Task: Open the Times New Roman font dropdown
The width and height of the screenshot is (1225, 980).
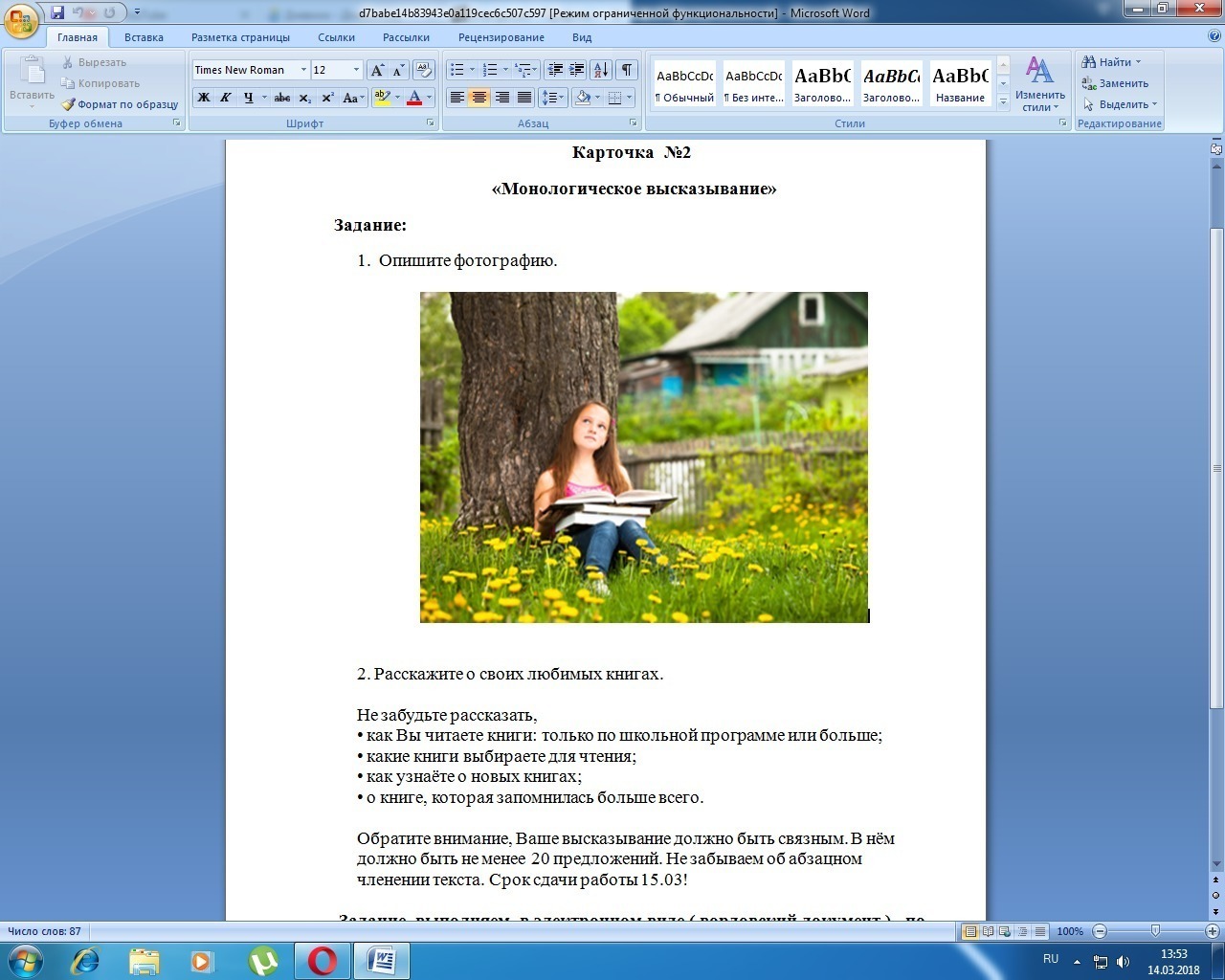Action: click(x=303, y=70)
